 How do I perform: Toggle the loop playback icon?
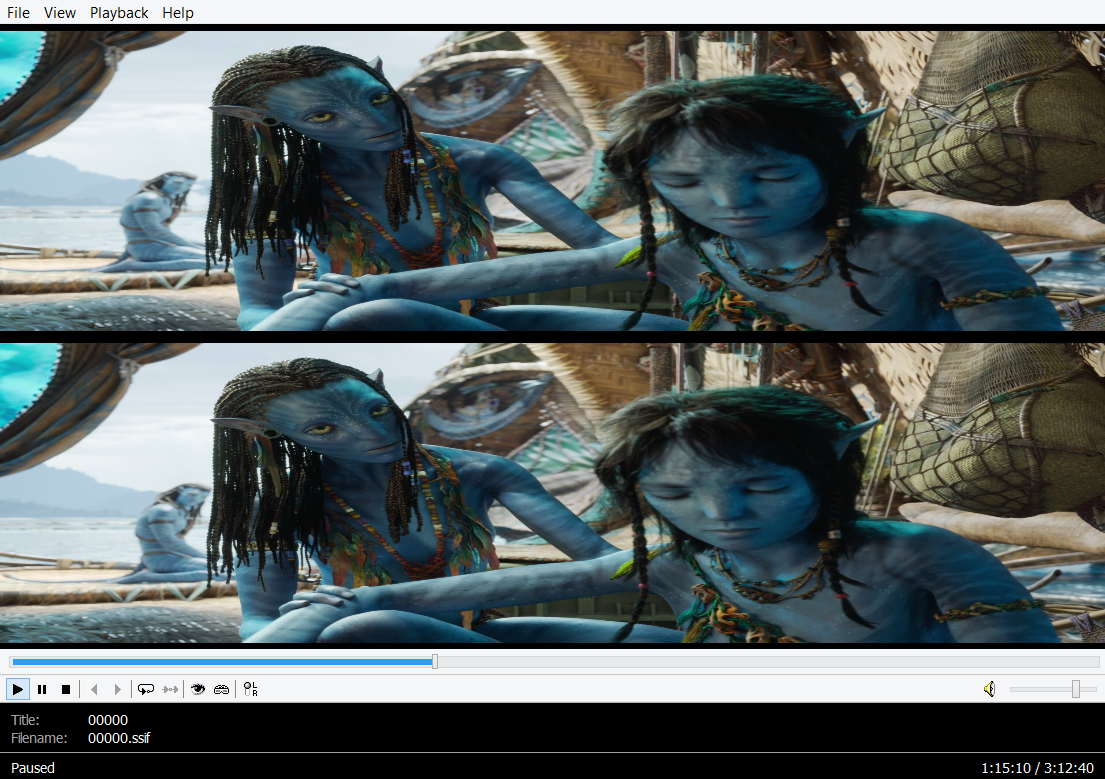[146, 689]
